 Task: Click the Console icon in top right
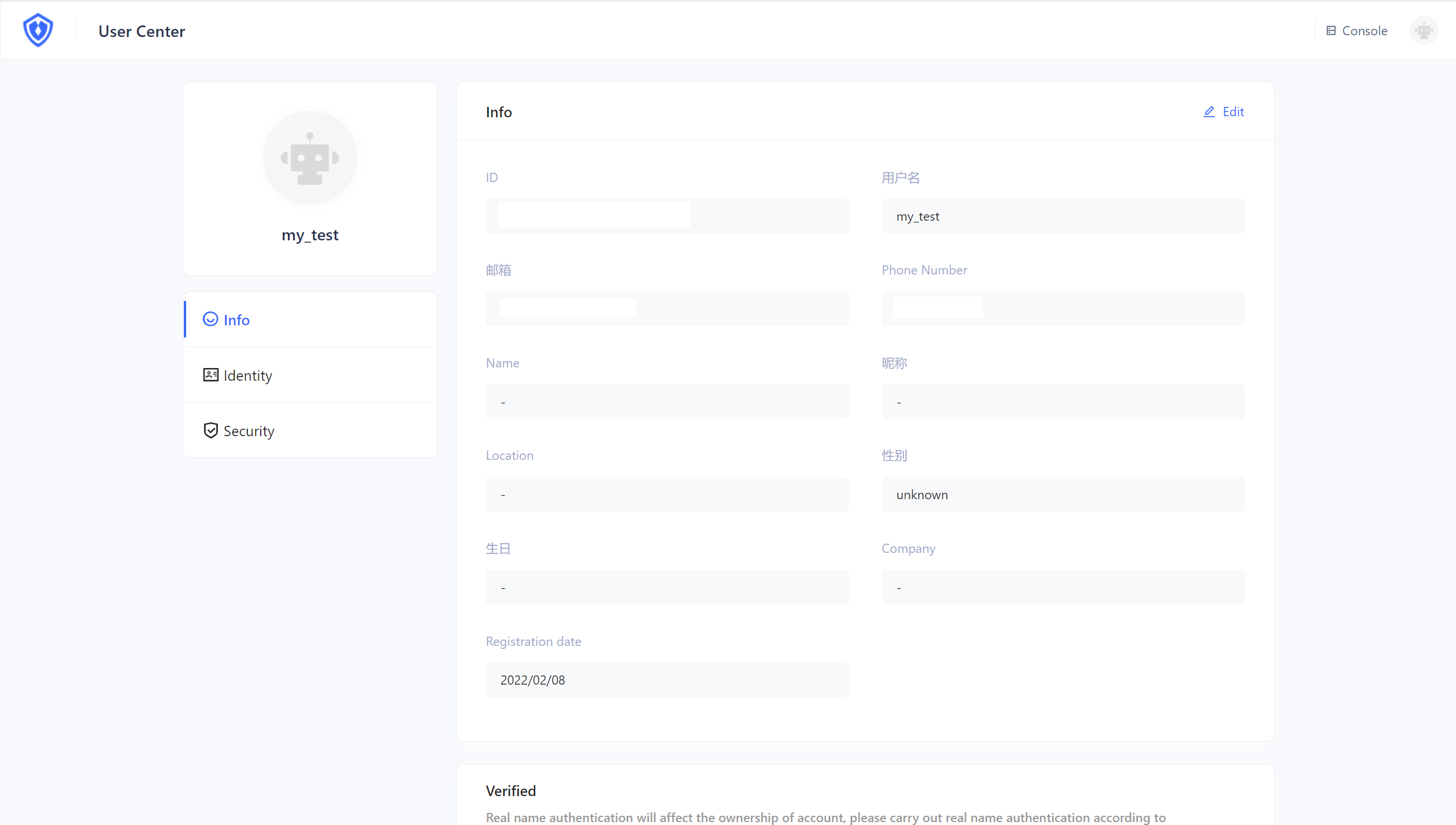pyautogui.click(x=1330, y=31)
